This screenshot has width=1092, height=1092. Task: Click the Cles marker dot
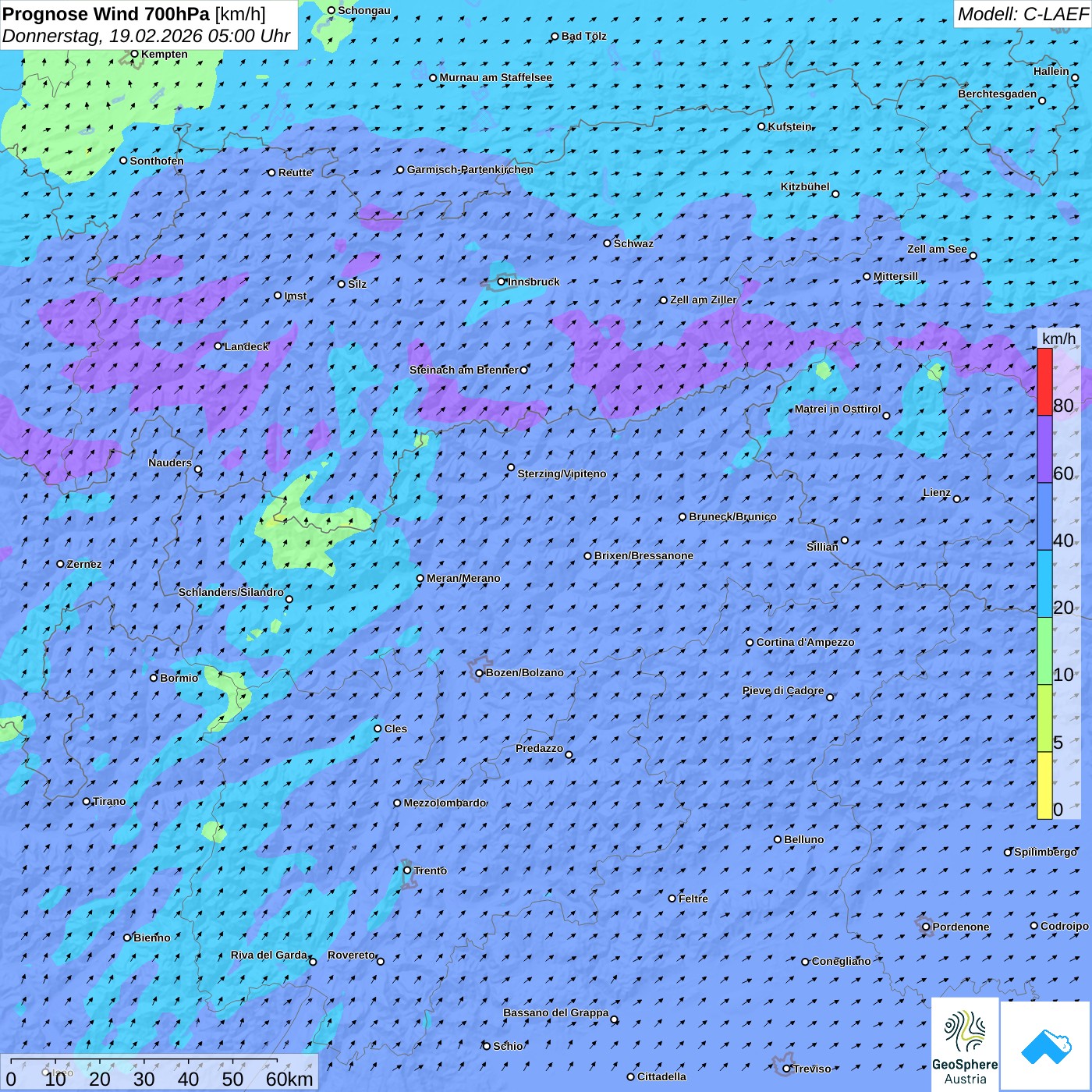(378, 729)
